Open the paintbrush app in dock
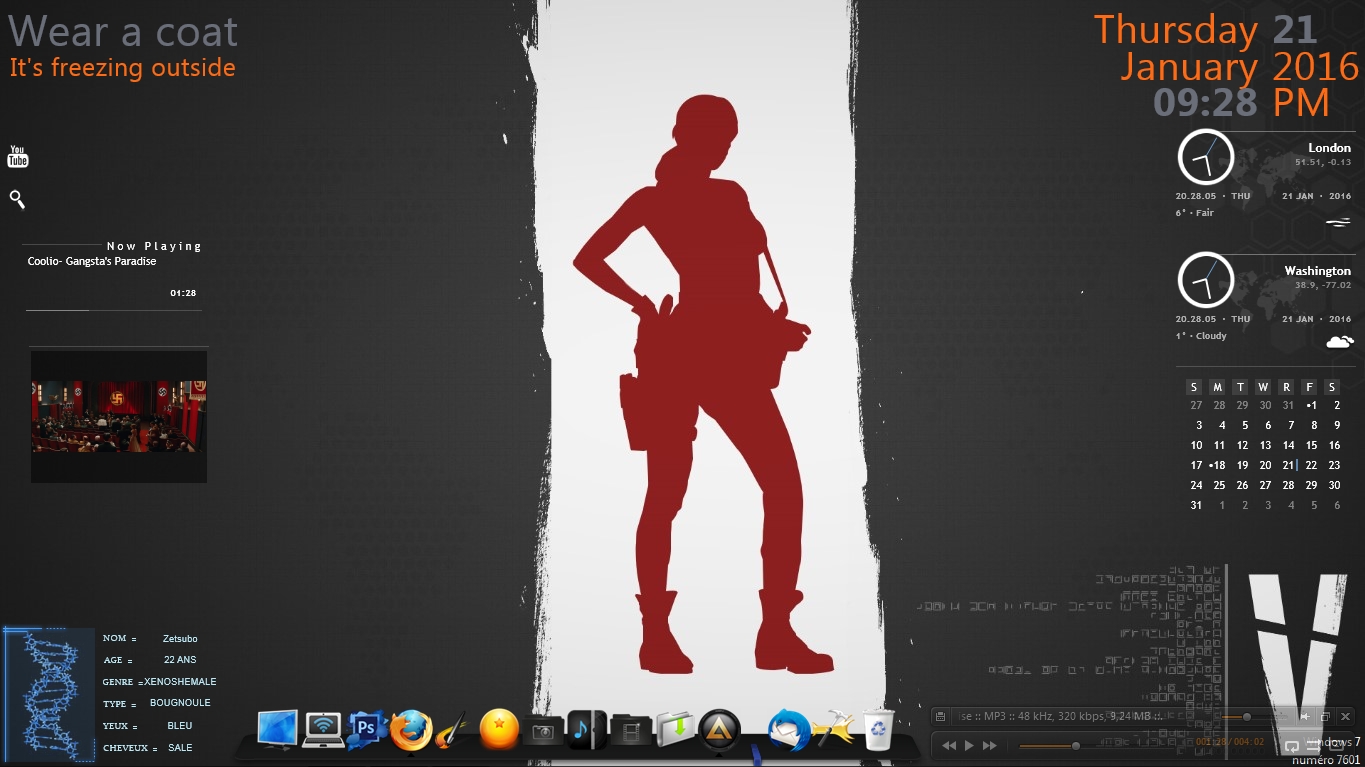 coord(452,730)
